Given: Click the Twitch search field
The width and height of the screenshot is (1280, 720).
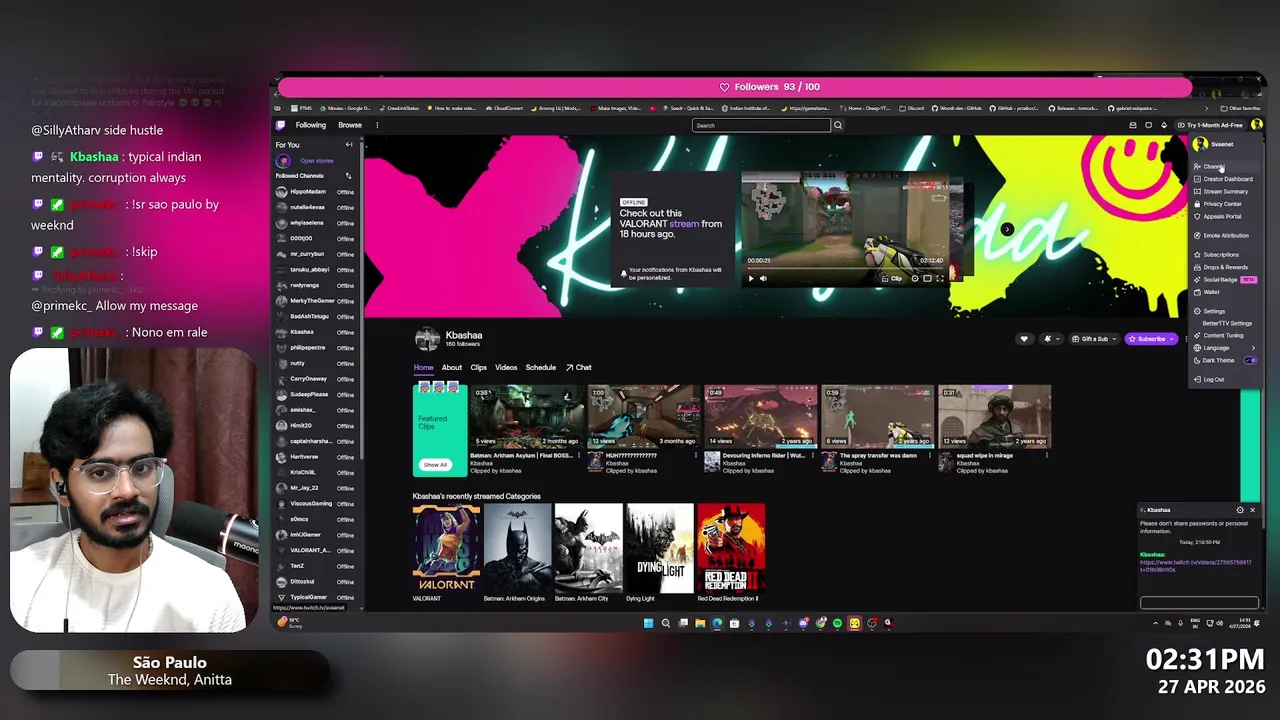Looking at the screenshot, I should pyautogui.click(x=761, y=125).
